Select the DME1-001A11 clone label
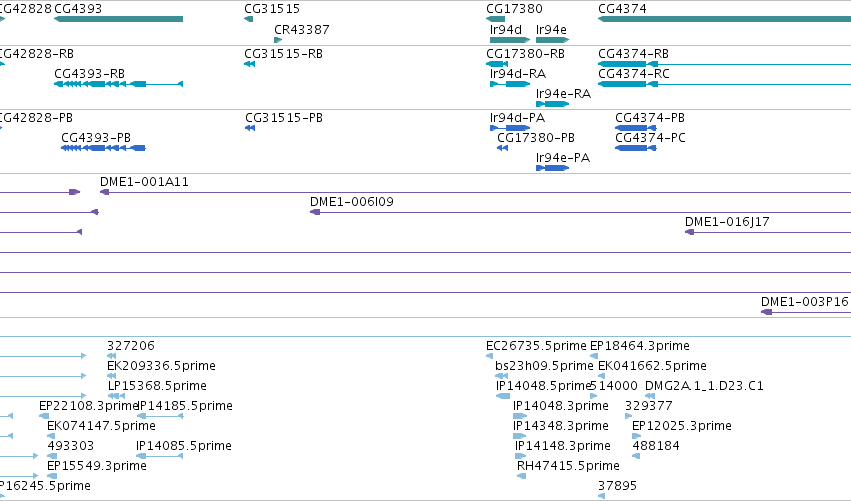 [144, 182]
